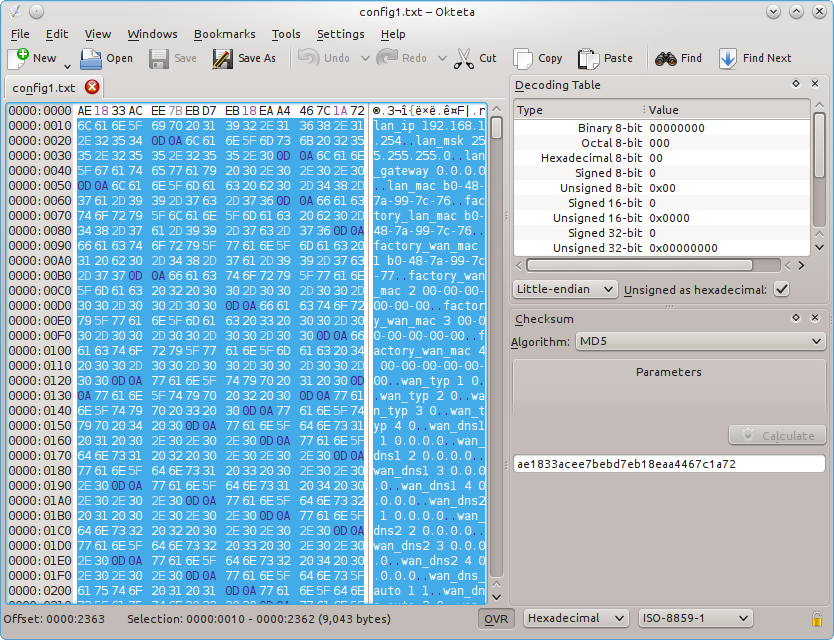Open the Tools menu

click(x=286, y=34)
